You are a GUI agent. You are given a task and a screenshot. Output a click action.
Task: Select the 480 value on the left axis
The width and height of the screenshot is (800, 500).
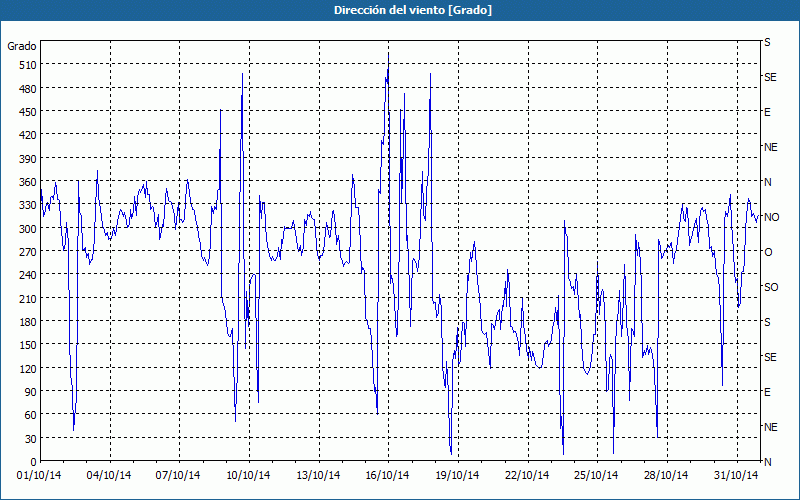28,89
